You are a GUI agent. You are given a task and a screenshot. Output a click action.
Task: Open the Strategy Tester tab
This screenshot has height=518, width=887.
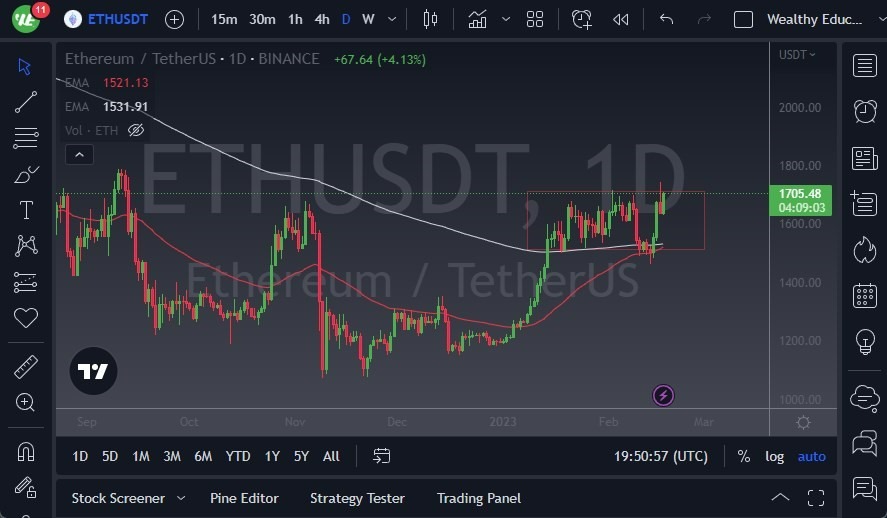pos(357,498)
